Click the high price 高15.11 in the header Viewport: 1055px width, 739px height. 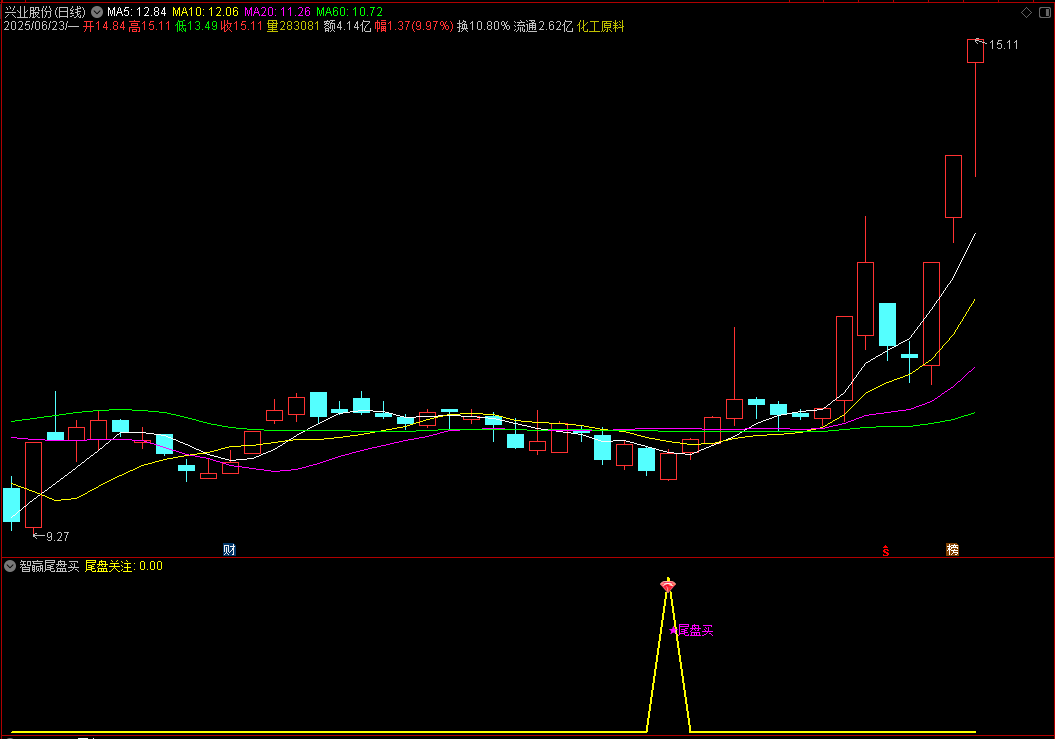tap(149, 26)
